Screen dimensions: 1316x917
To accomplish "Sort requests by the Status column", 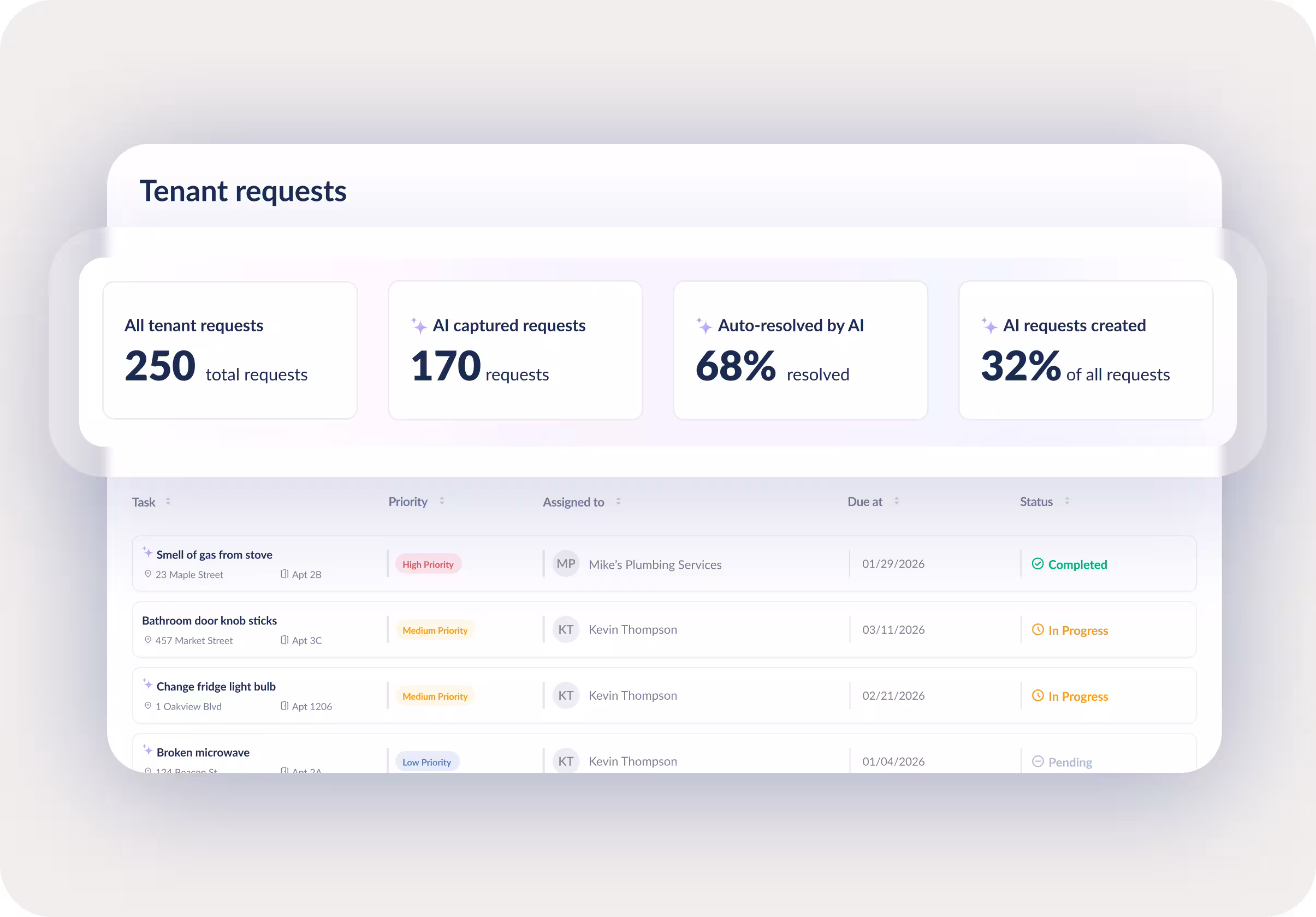I will (x=1067, y=501).
